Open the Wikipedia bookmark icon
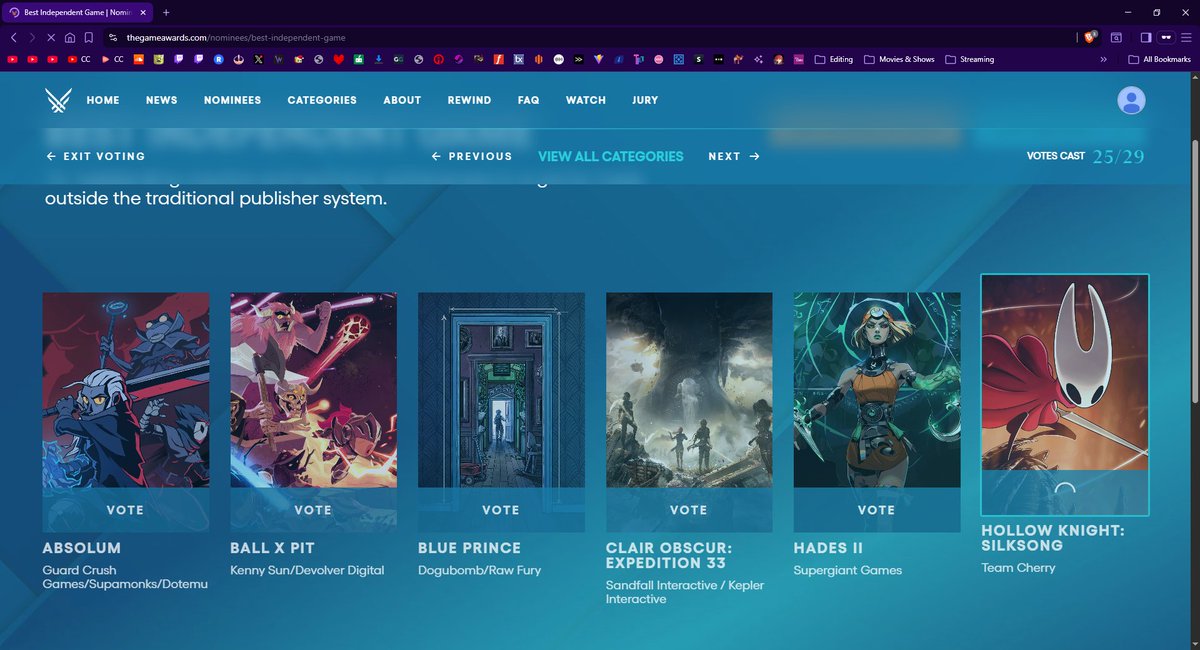Viewport: 1200px width, 650px height. [278, 60]
